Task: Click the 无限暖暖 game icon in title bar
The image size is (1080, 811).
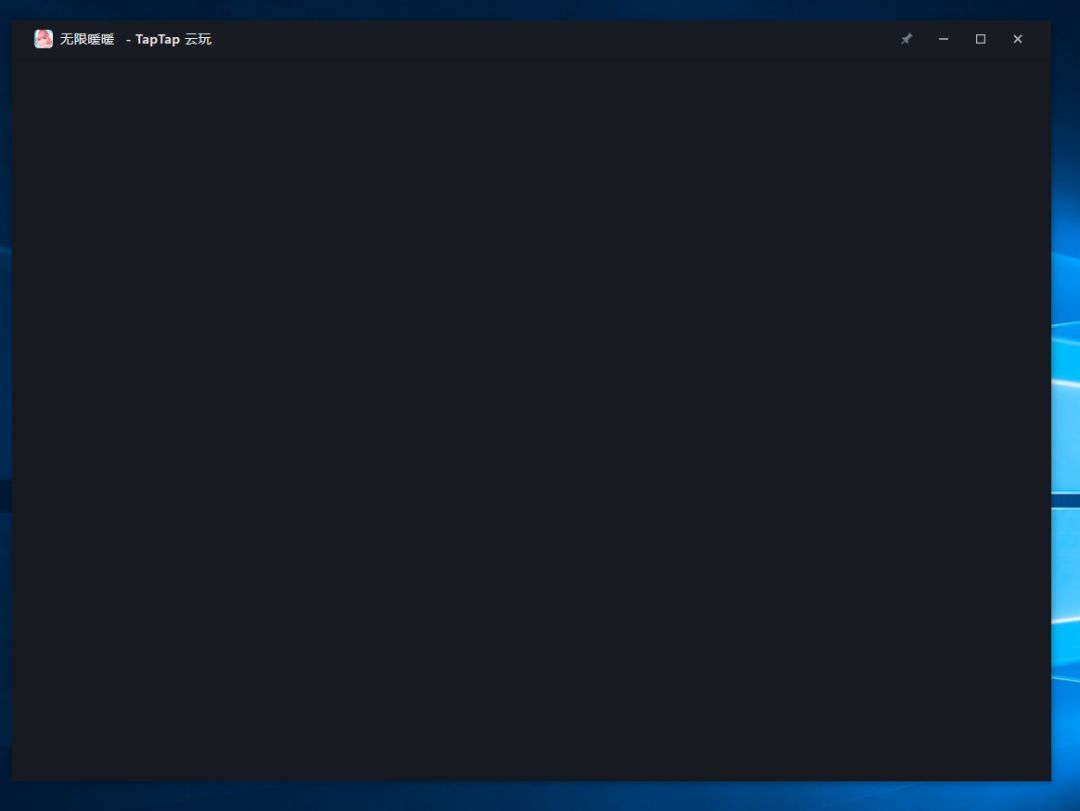Action: (43, 39)
